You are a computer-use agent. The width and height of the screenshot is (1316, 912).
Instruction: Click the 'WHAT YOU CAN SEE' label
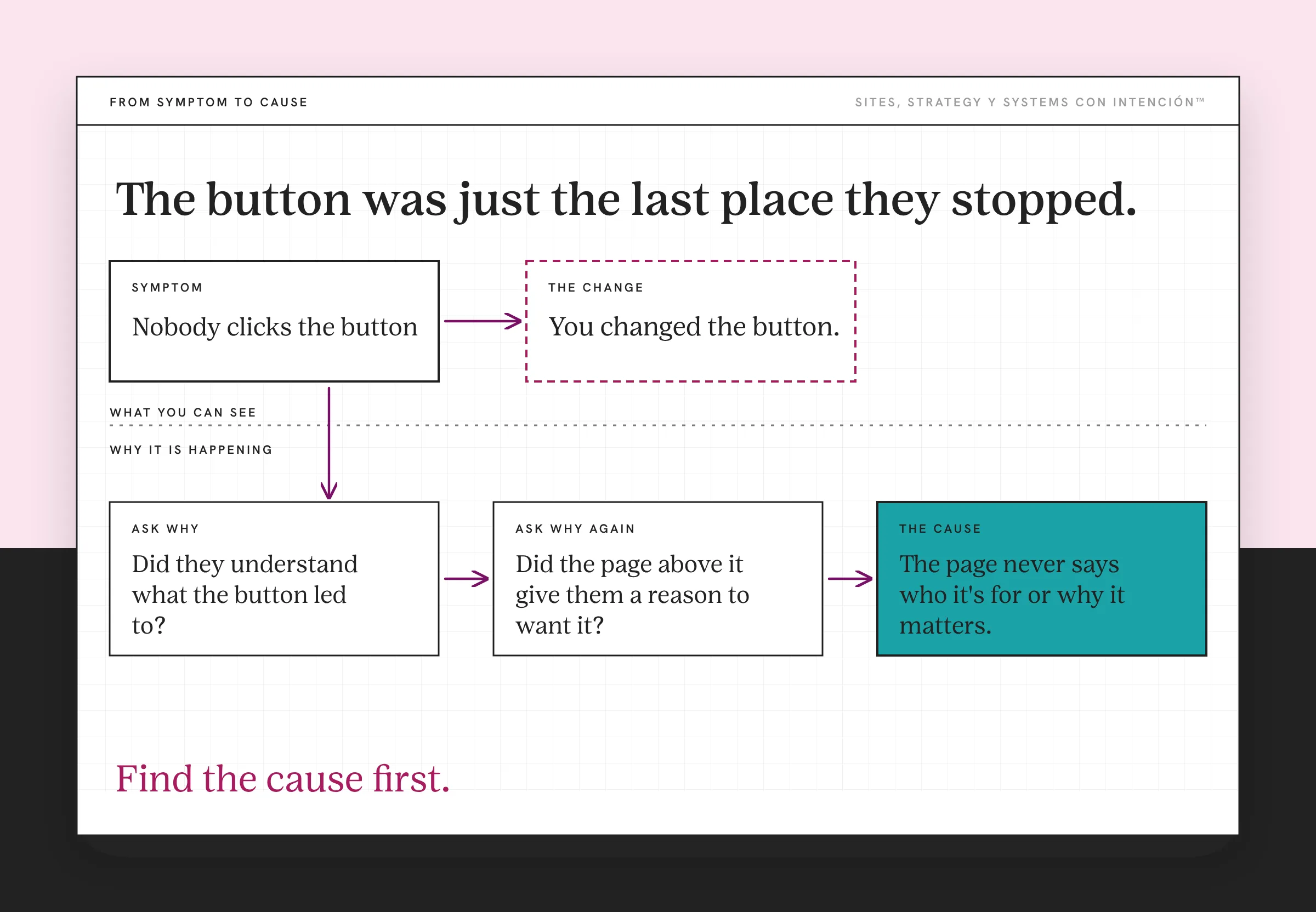click(183, 413)
